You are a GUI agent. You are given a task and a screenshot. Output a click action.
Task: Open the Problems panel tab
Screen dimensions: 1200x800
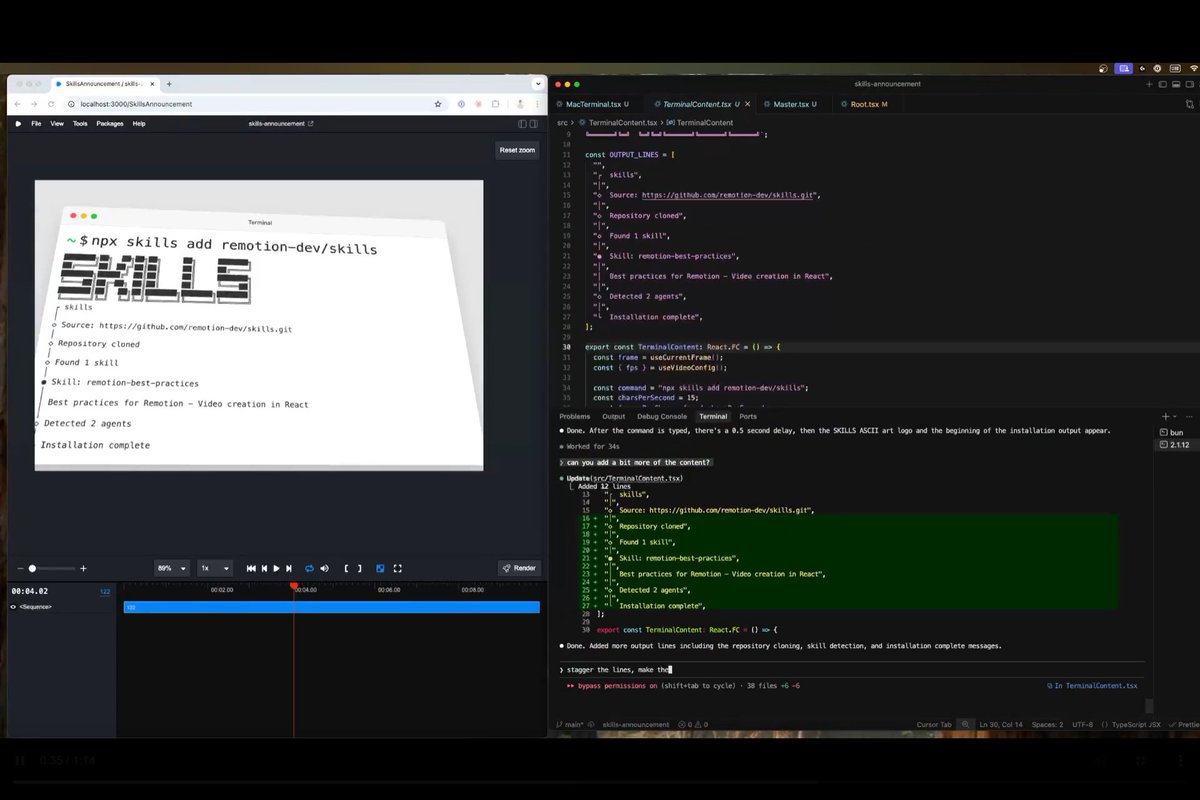(x=575, y=416)
